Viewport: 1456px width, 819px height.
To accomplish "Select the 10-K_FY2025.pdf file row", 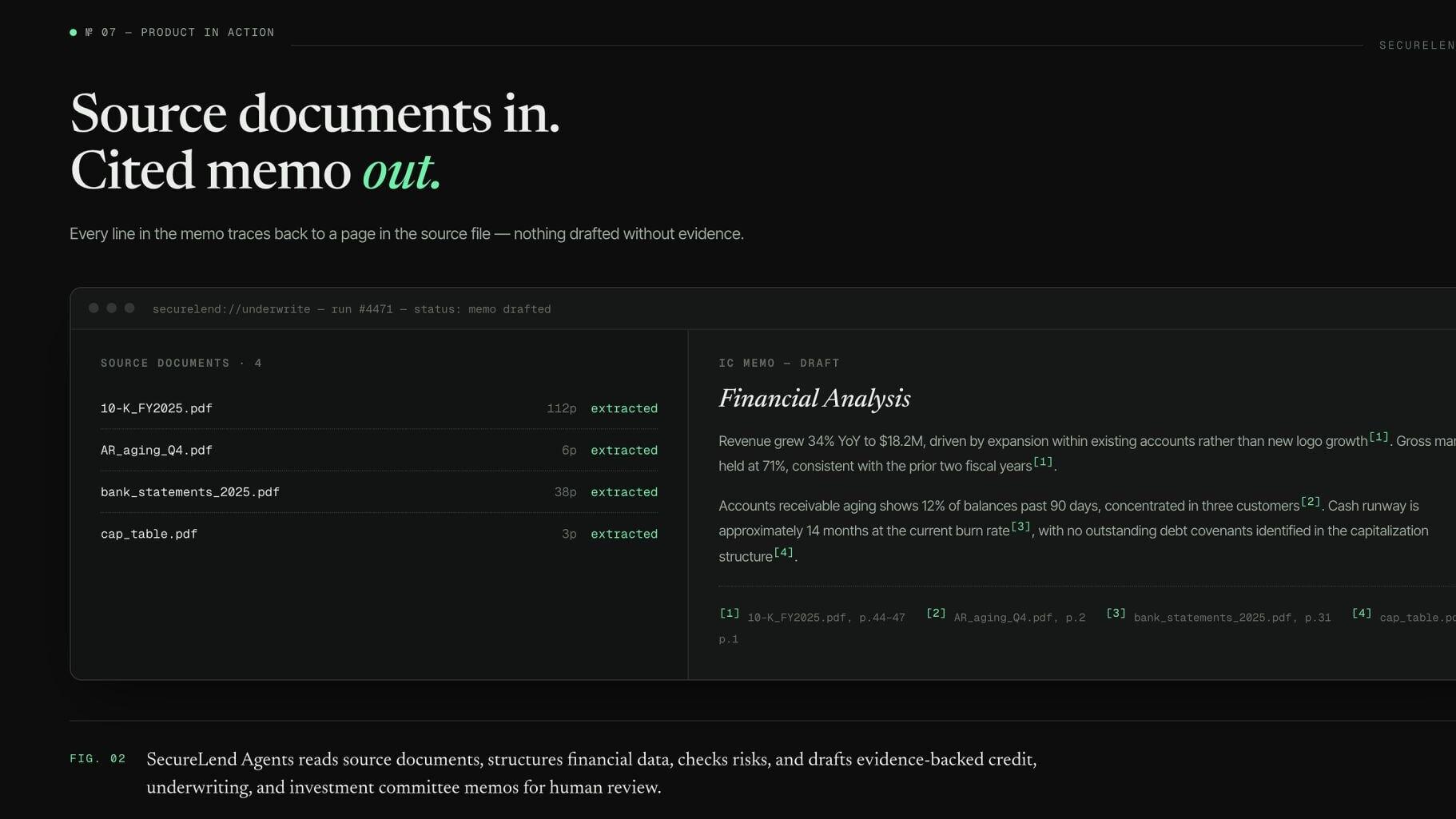I will (379, 408).
